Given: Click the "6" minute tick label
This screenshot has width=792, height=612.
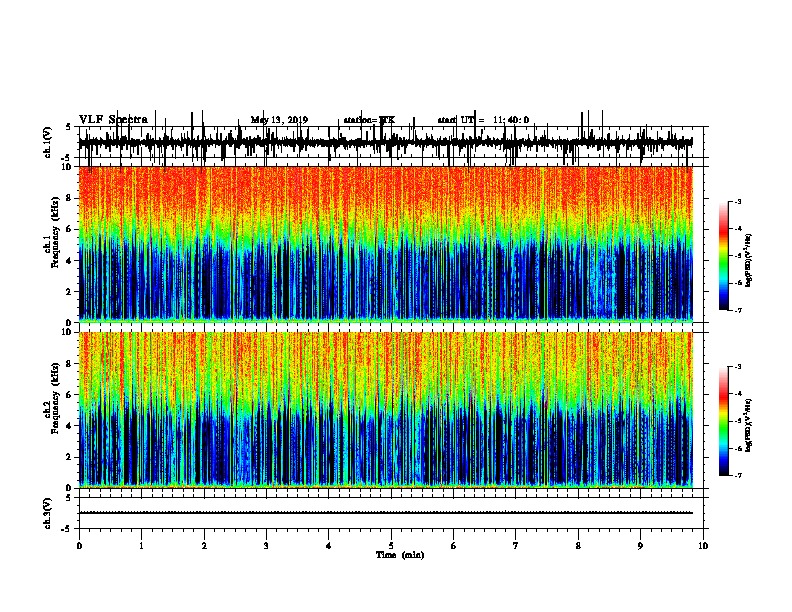Looking at the screenshot, I should [454, 546].
